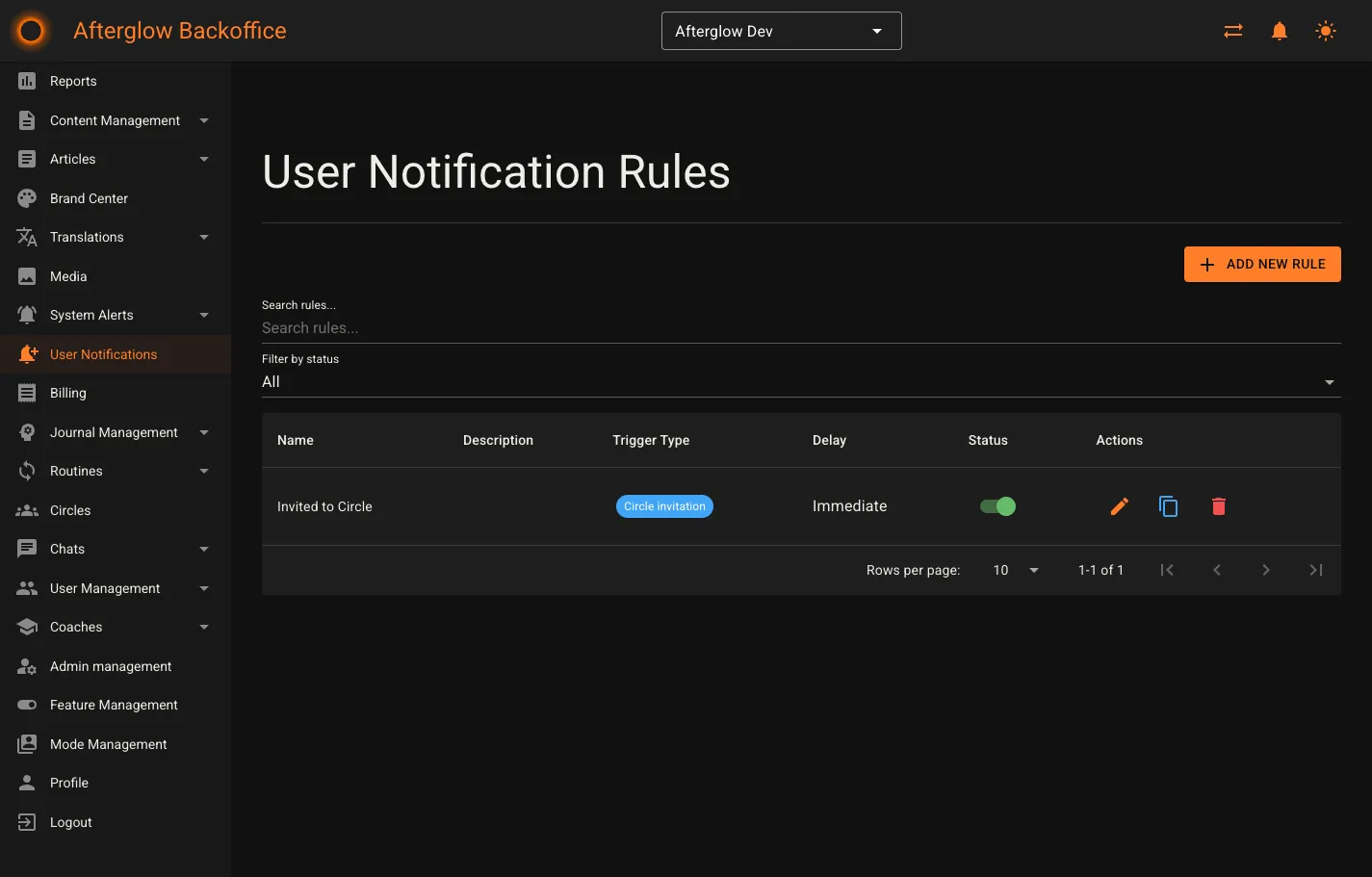This screenshot has height=877, width=1372.
Task: Open the Reports section
Action: tap(72, 81)
